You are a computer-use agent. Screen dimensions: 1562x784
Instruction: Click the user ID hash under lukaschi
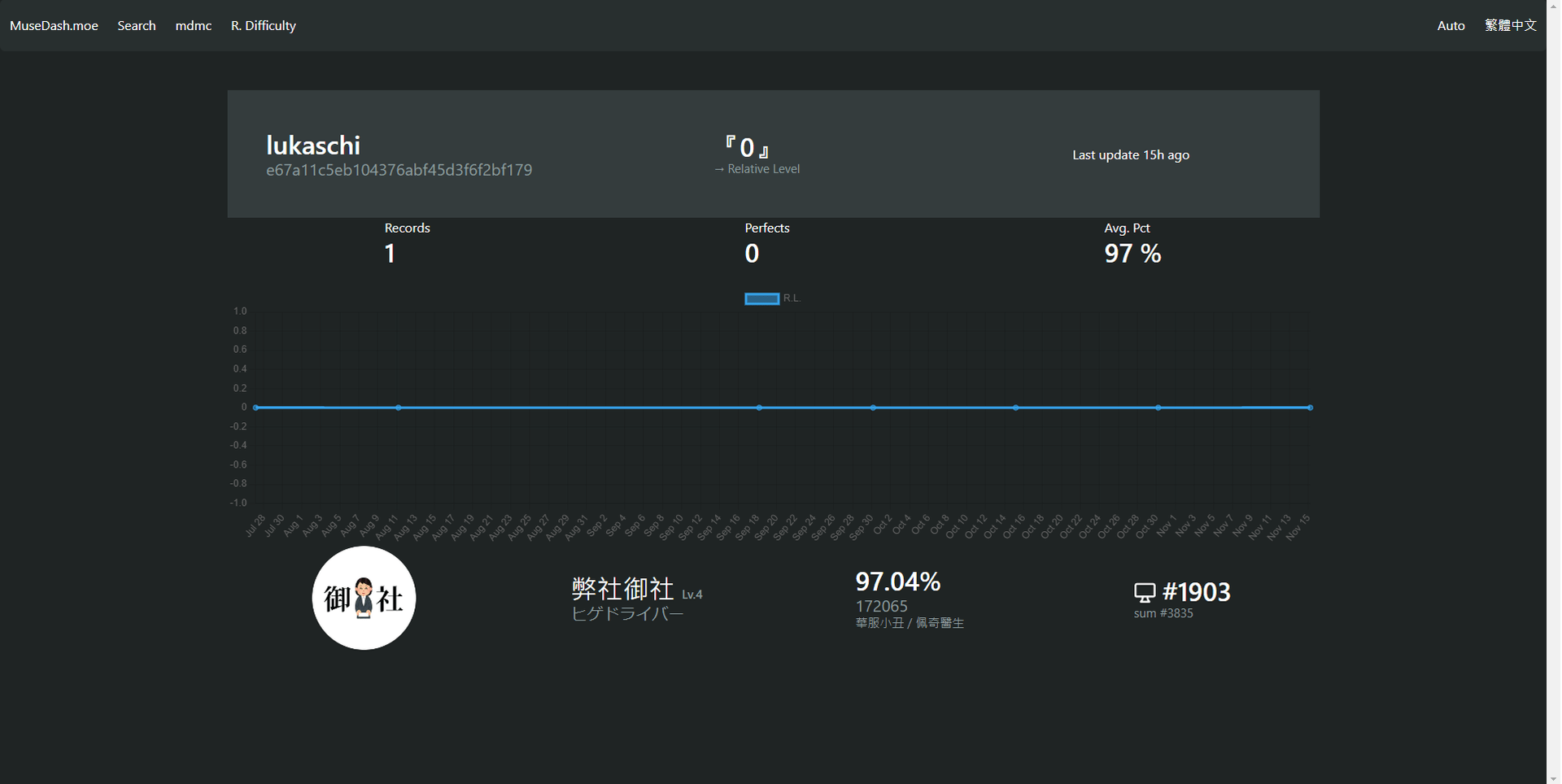coord(399,170)
